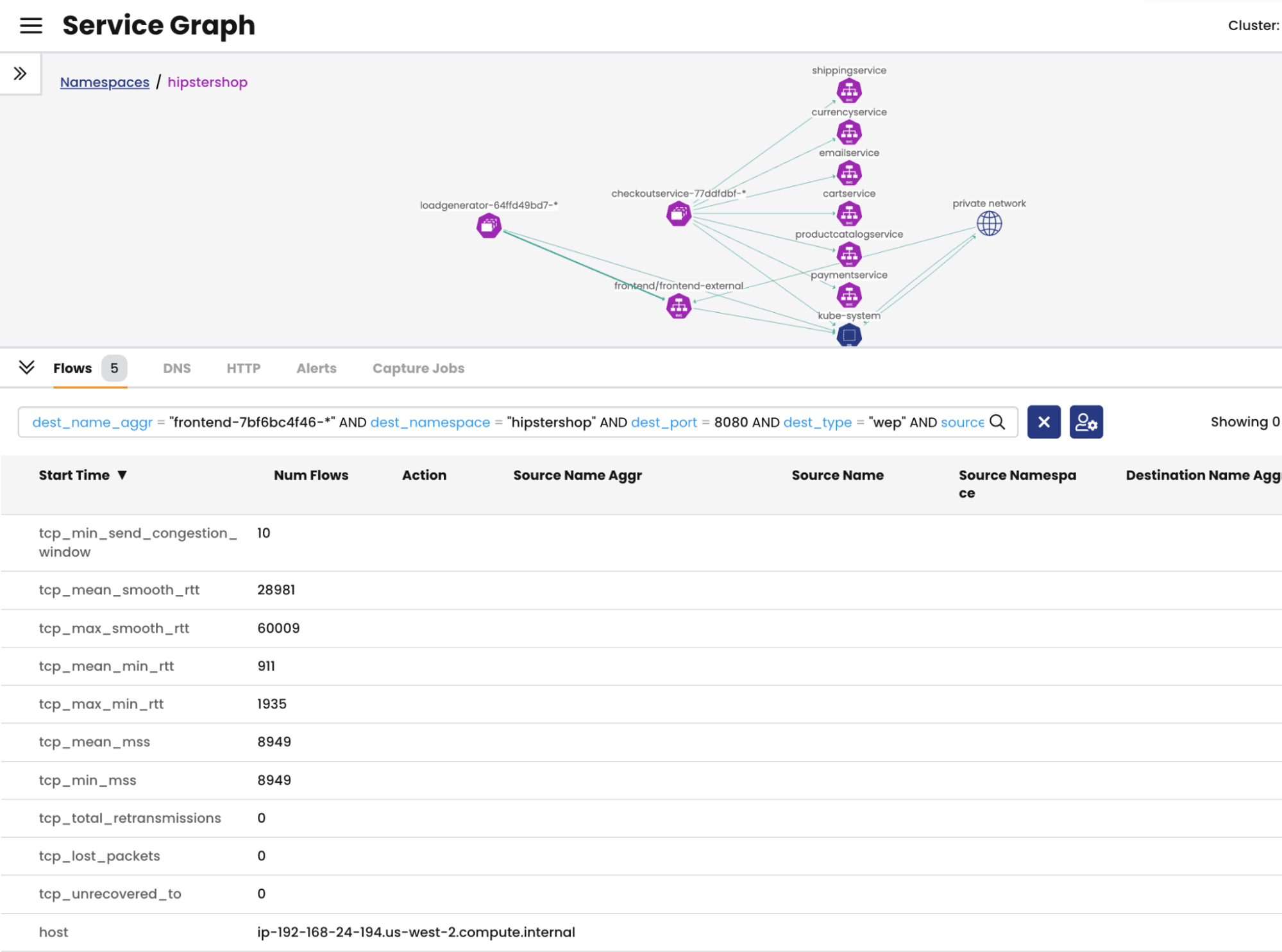This screenshot has height=952, width=1282.
Task: Switch to the DNS tab
Action: click(177, 368)
